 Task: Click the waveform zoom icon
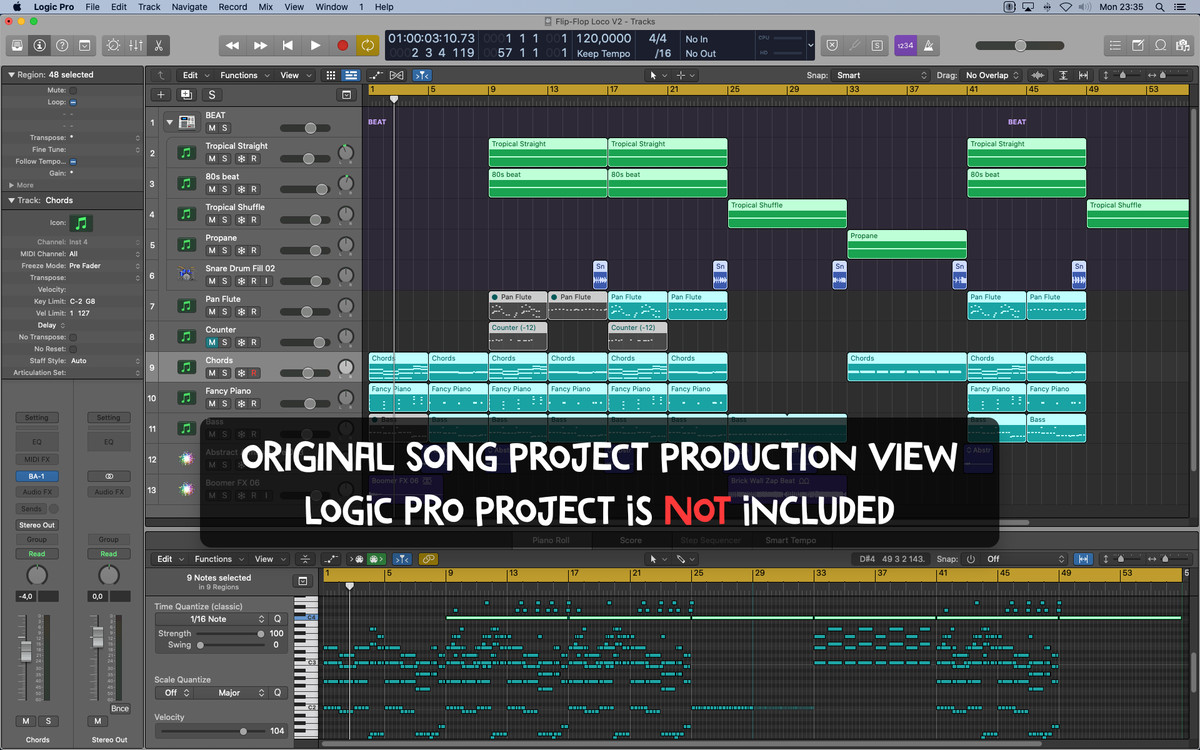point(1037,75)
